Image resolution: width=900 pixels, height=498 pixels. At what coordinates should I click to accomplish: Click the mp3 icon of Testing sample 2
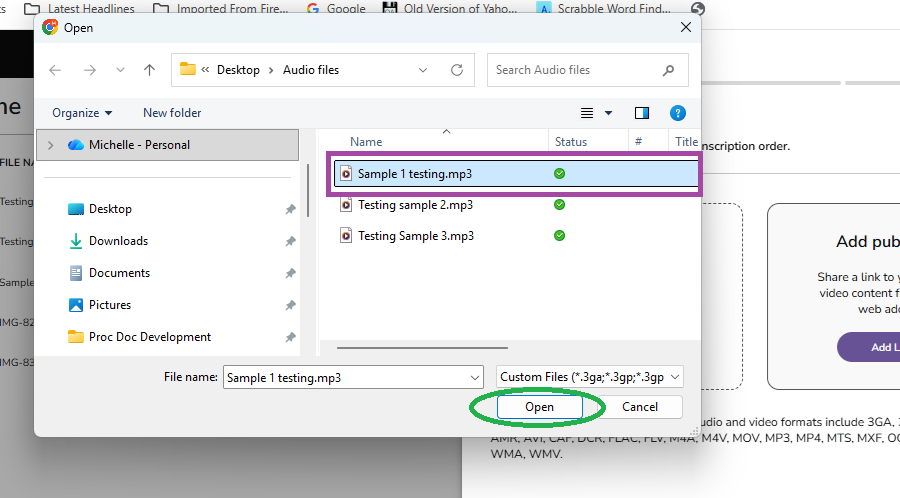[x=346, y=205]
